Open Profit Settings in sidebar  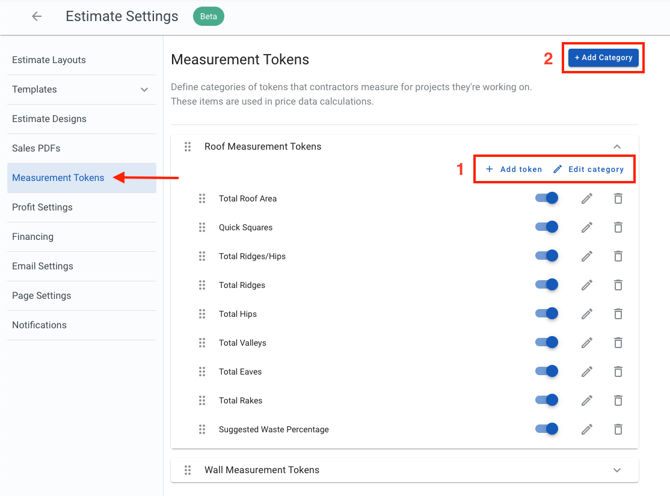(42, 208)
